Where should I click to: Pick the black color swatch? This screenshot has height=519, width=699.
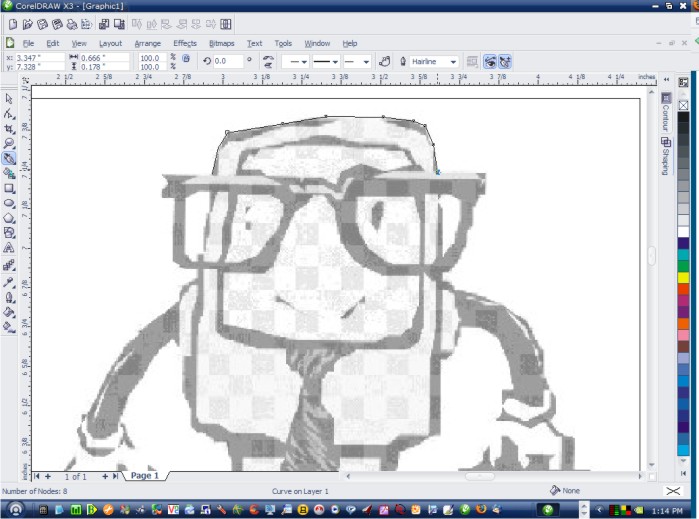(x=683, y=117)
